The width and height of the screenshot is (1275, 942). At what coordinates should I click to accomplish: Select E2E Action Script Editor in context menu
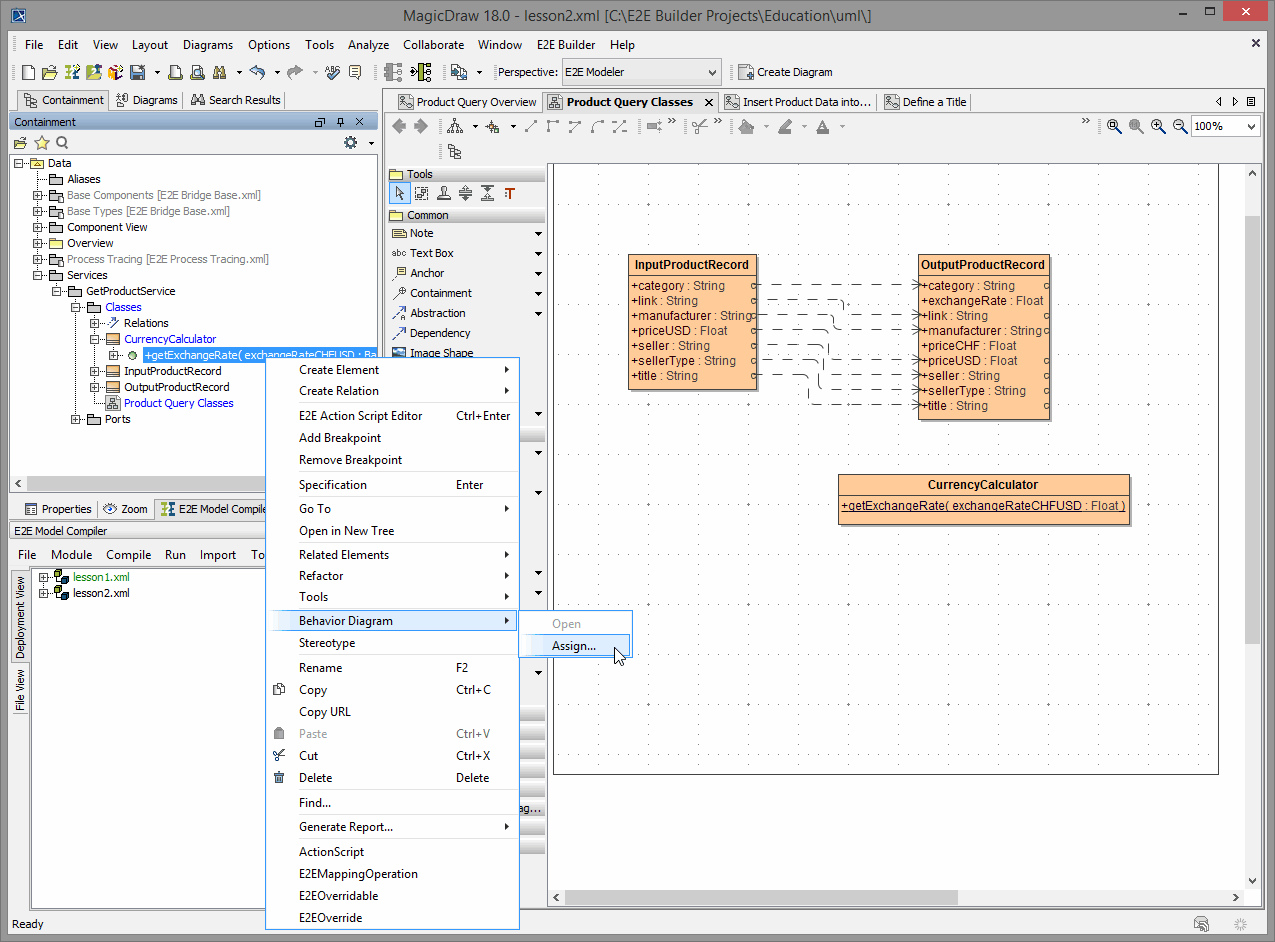click(x=360, y=416)
